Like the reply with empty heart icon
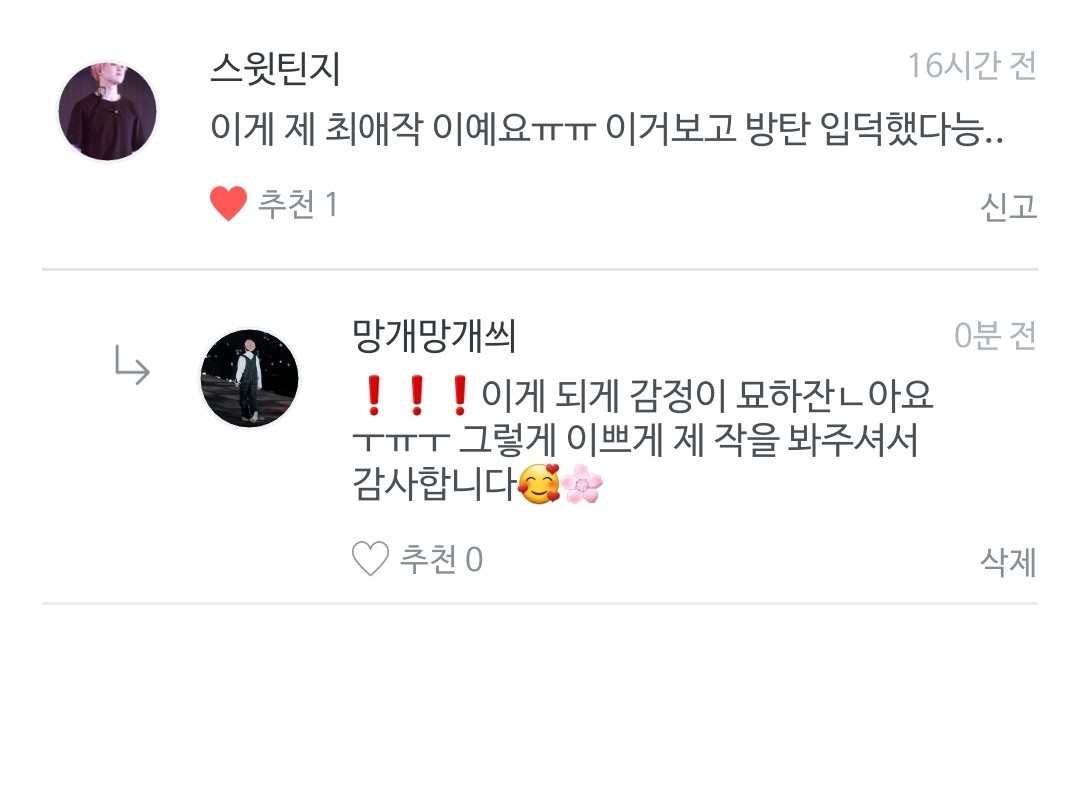This screenshot has height=810, width=1080. click(x=371, y=559)
